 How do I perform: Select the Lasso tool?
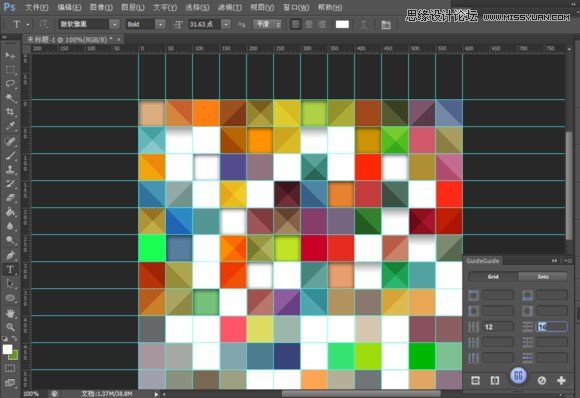click(x=10, y=84)
